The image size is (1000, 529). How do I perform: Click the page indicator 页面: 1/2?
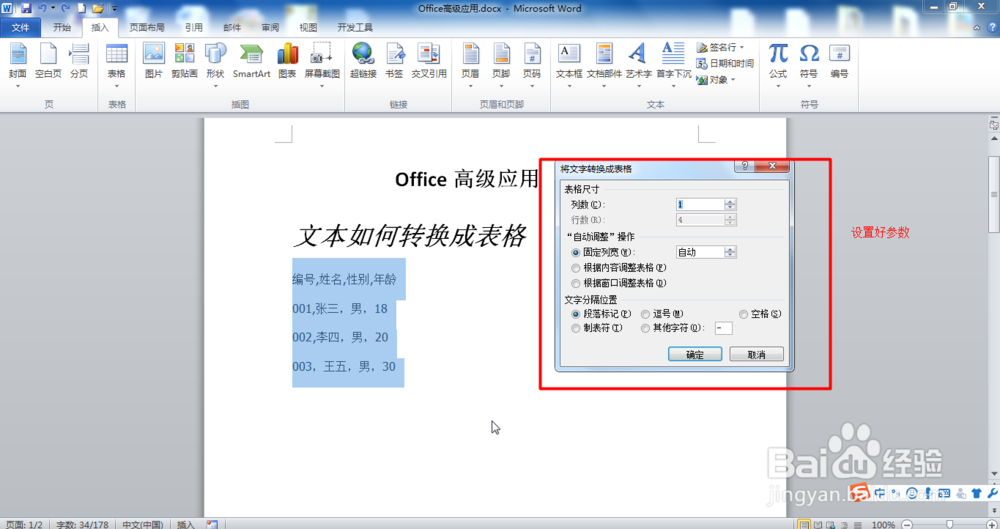[x=24, y=525]
